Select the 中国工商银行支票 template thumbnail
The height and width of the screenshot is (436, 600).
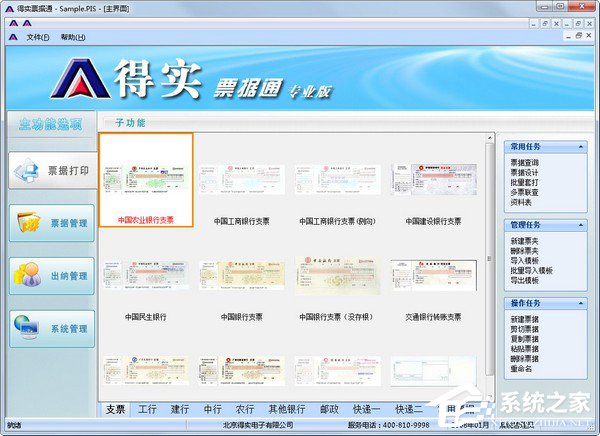pyautogui.click(x=242, y=180)
